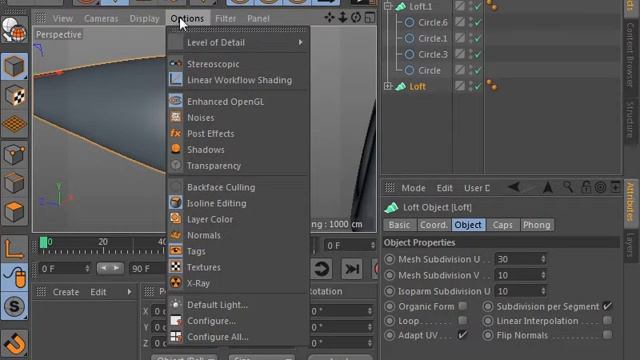The image size is (640, 360).
Task: Switch to Phong attributes tab
Action: 537,225
